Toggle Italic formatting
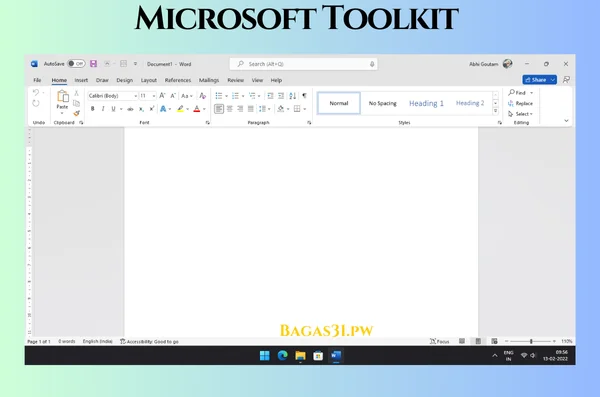This screenshot has height=397, width=600. click(x=103, y=109)
